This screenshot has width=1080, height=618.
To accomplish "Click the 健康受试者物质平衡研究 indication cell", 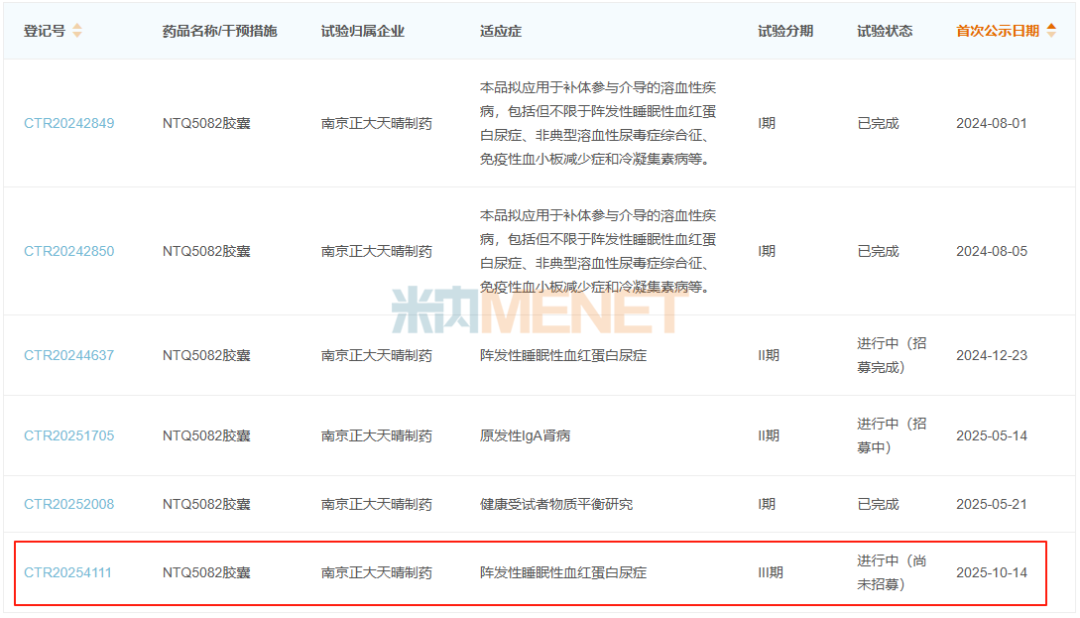I will tap(557, 504).
